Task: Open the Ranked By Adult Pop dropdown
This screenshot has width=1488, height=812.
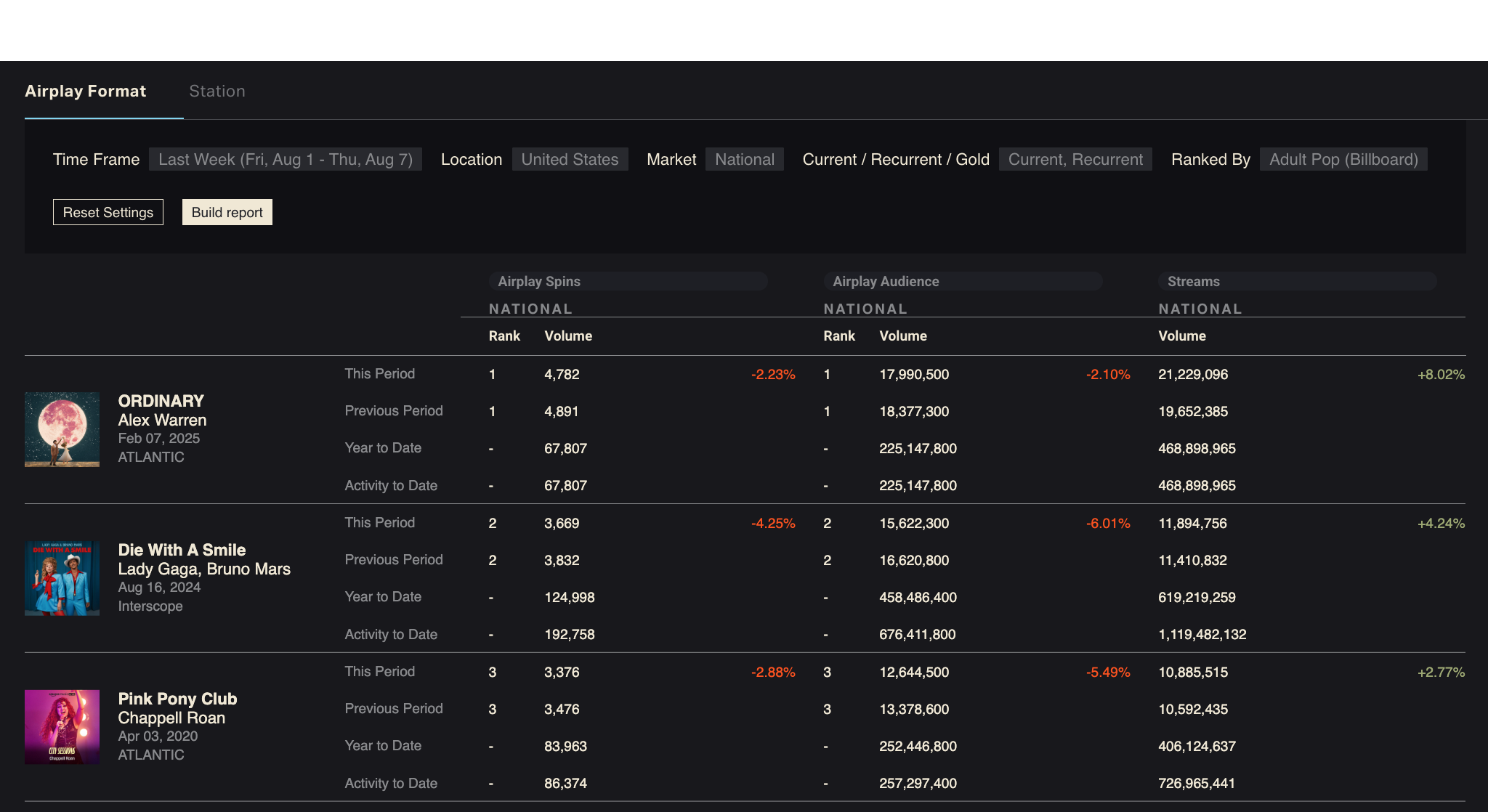Action: (1343, 159)
